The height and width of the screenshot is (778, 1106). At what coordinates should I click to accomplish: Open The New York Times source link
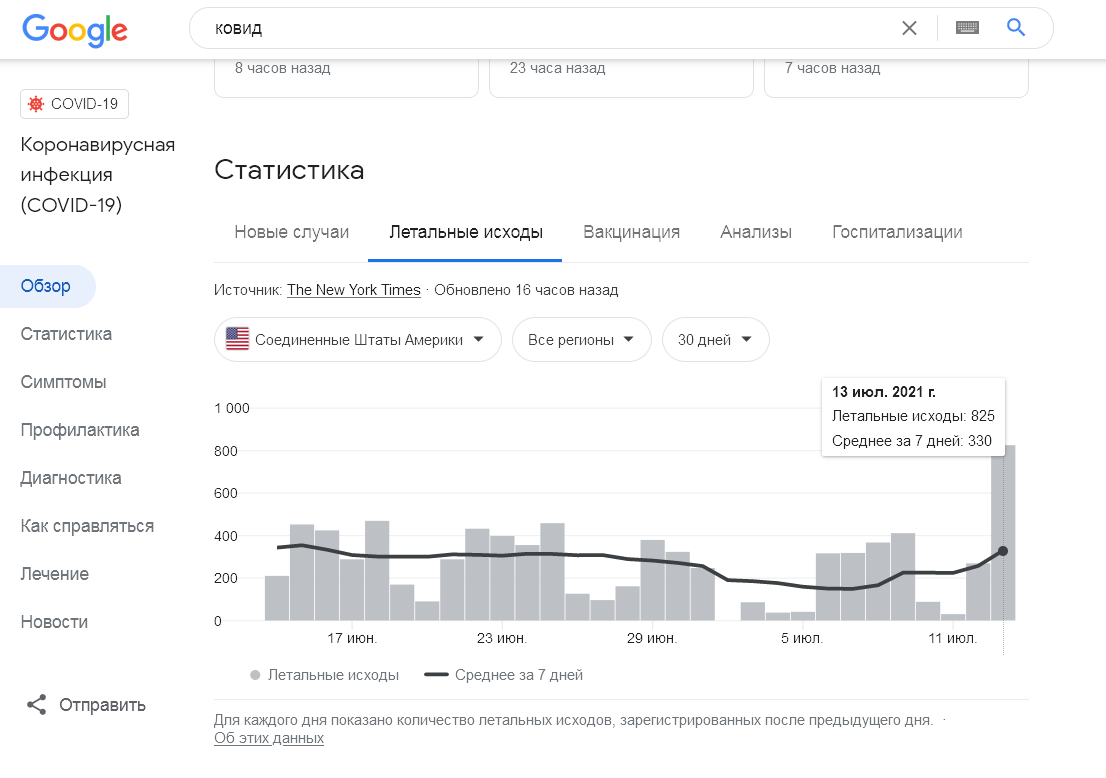click(354, 290)
